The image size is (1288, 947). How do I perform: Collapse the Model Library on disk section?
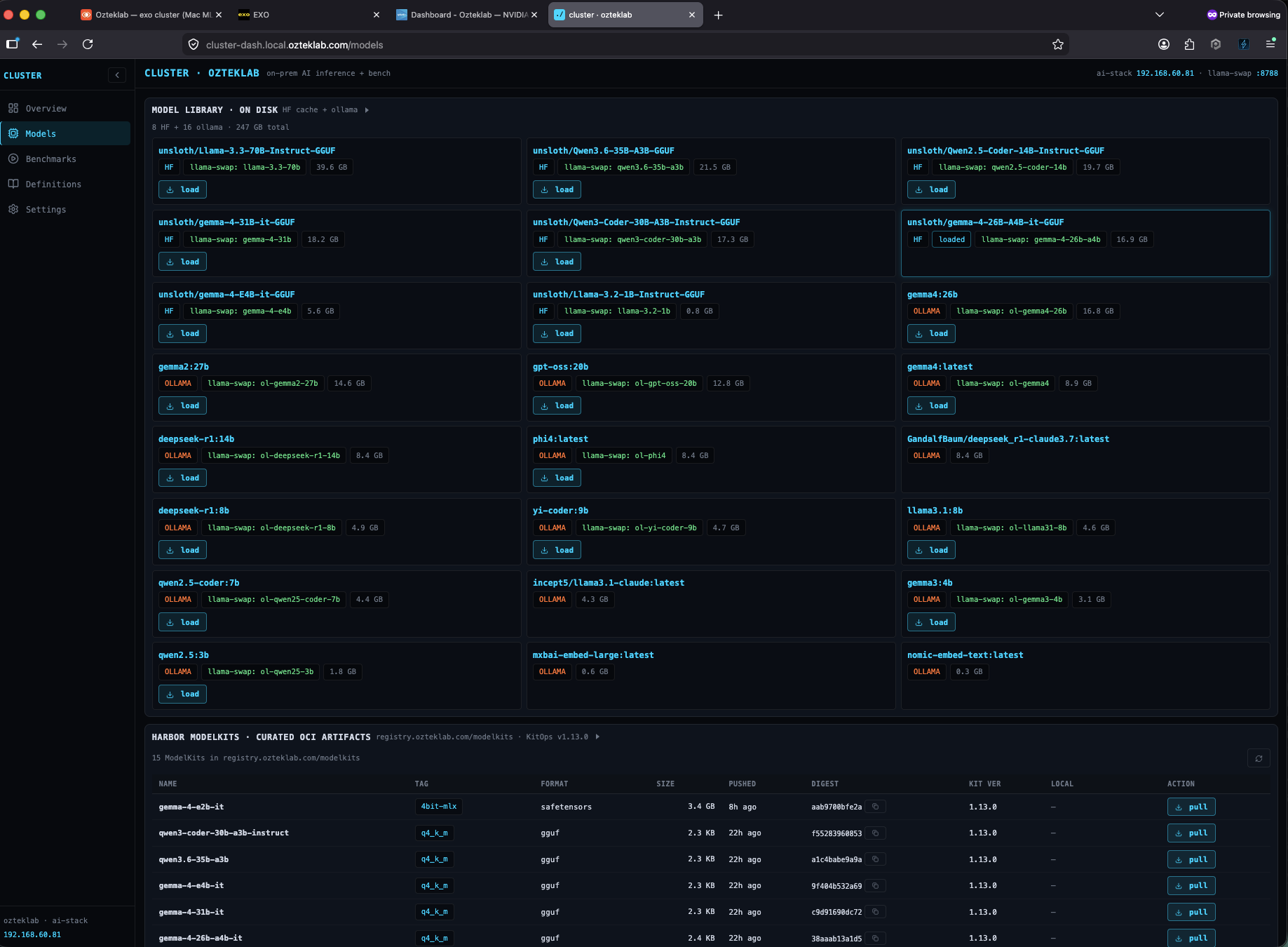click(367, 110)
